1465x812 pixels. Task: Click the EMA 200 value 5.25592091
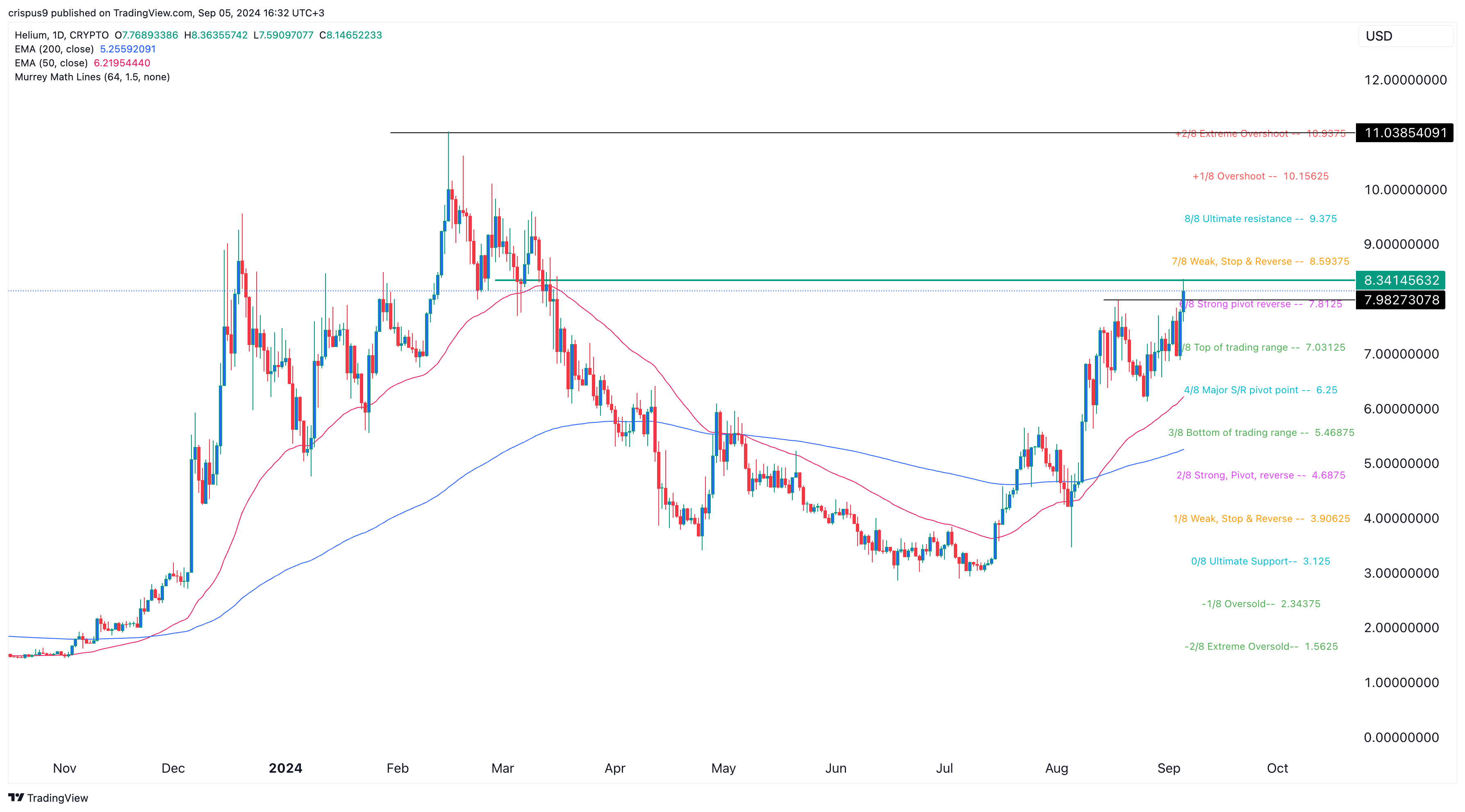tap(128, 49)
